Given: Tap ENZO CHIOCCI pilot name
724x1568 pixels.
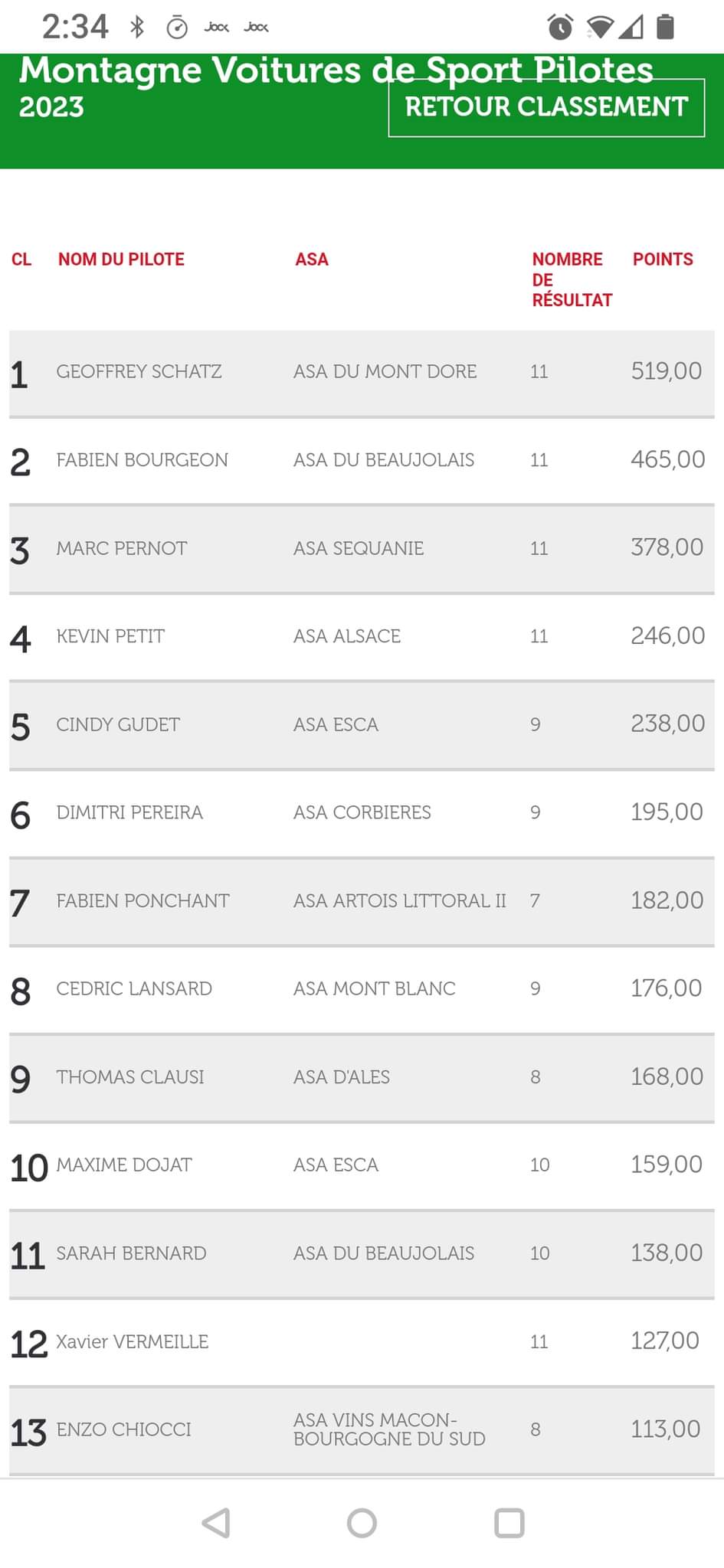Looking at the screenshot, I should pyautogui.click(x=123, y=1429).
